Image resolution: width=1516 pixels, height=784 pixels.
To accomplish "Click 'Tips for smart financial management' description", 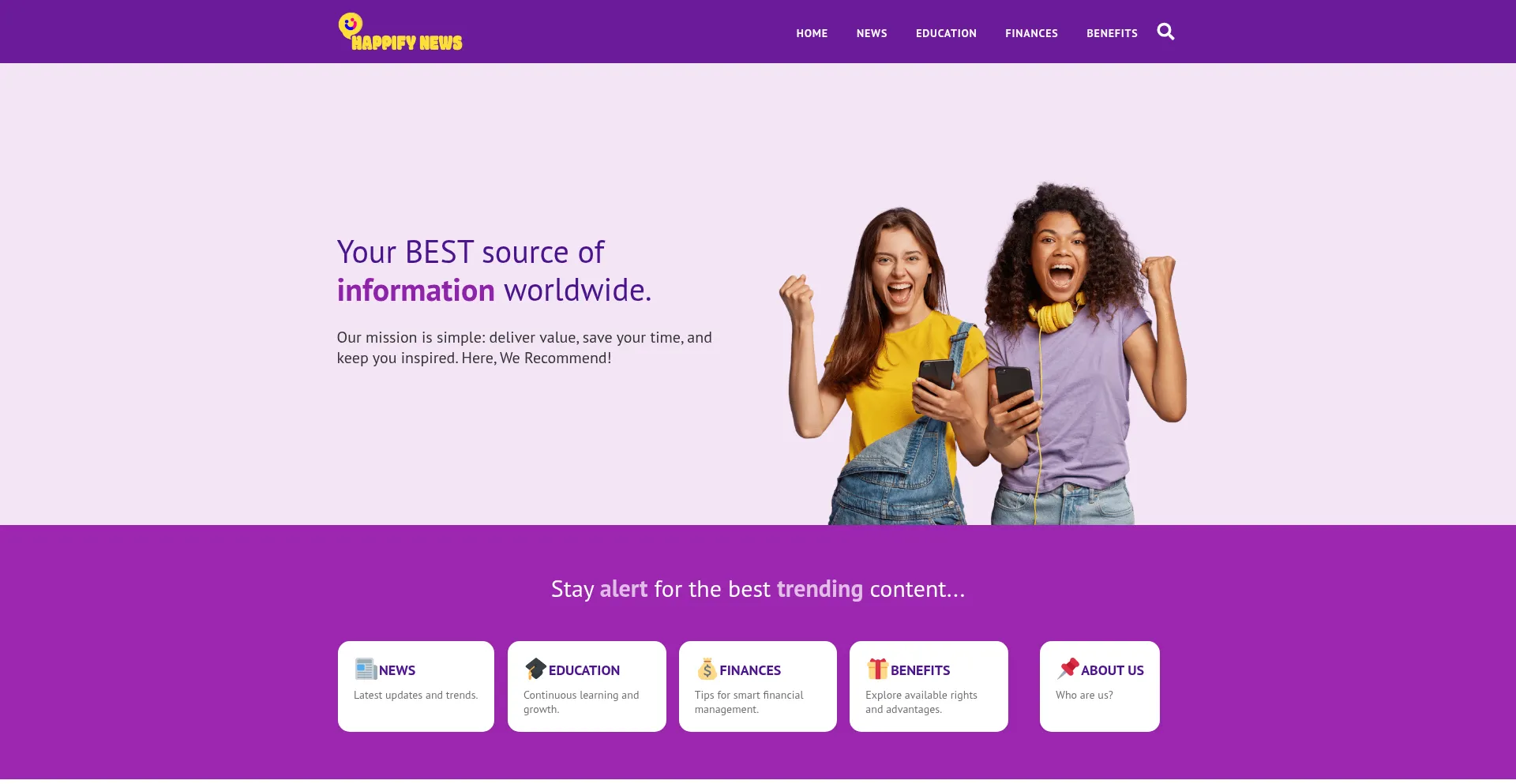I will [749, 702].
